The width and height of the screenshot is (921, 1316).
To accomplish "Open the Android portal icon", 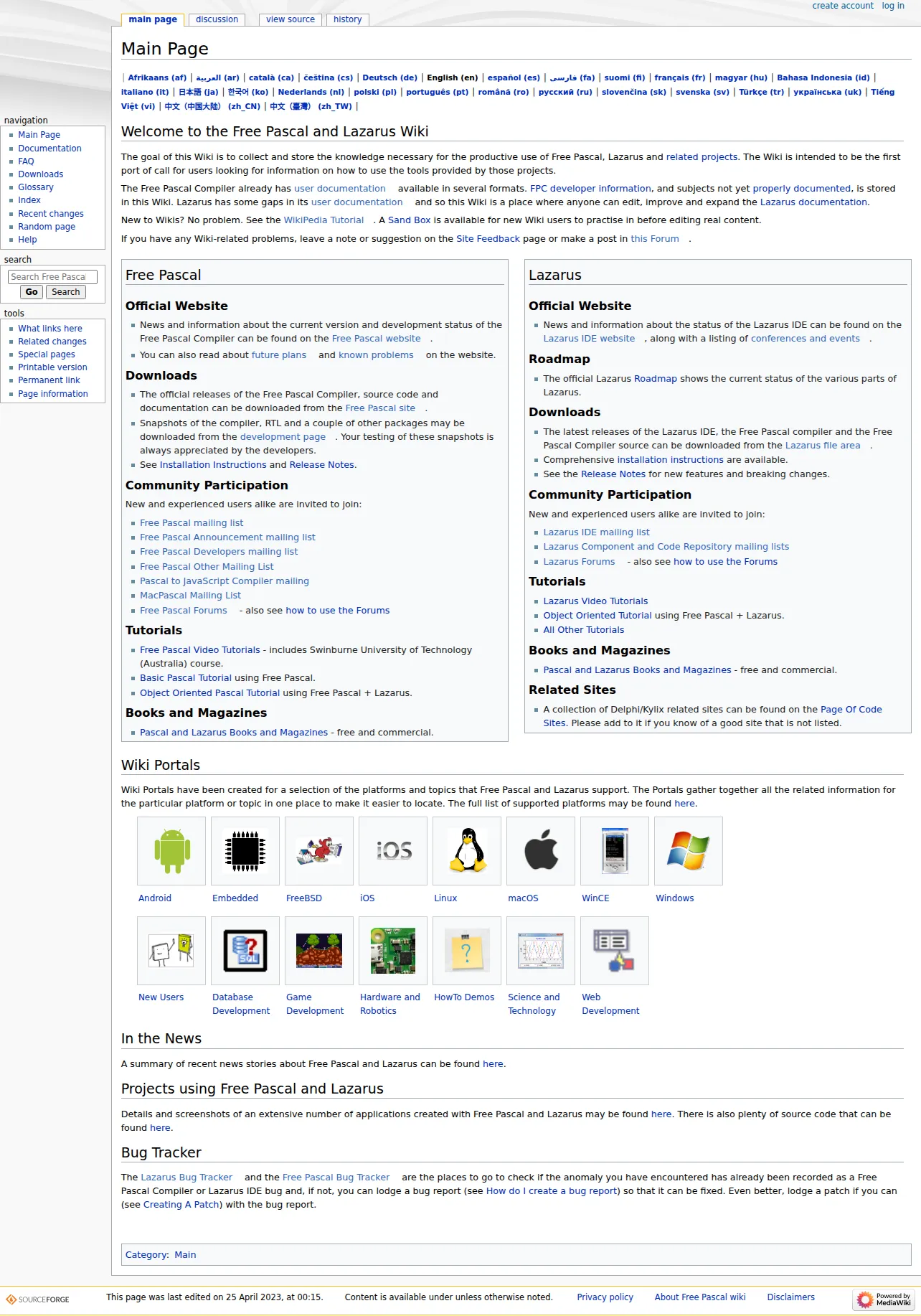I will click(171, 851).
